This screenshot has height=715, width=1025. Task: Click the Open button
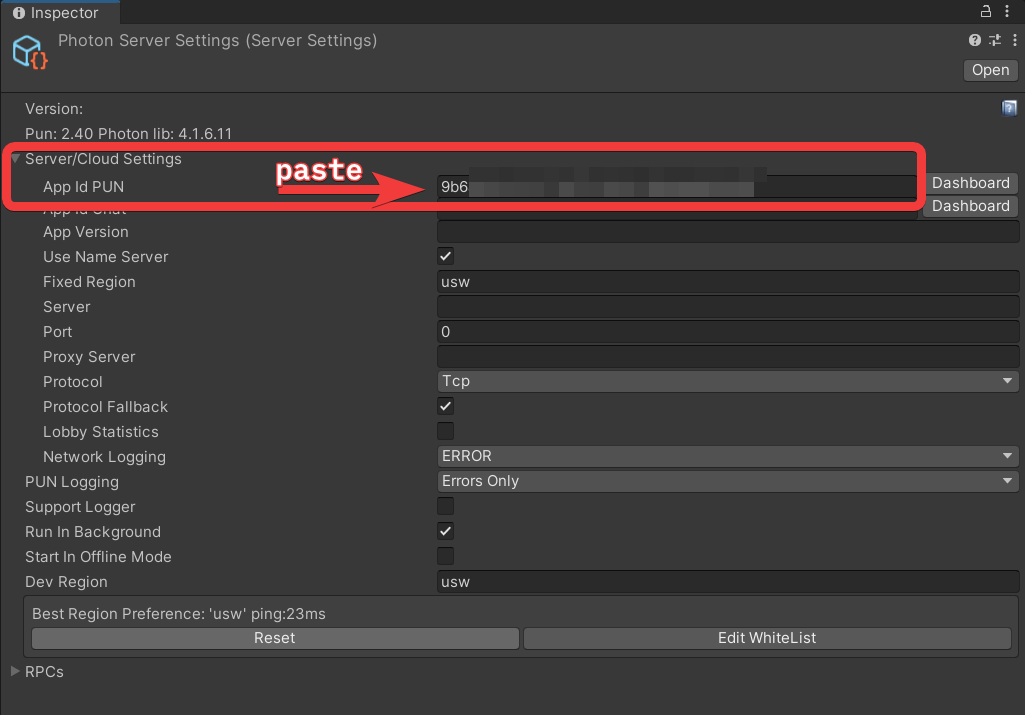point(990,70)
